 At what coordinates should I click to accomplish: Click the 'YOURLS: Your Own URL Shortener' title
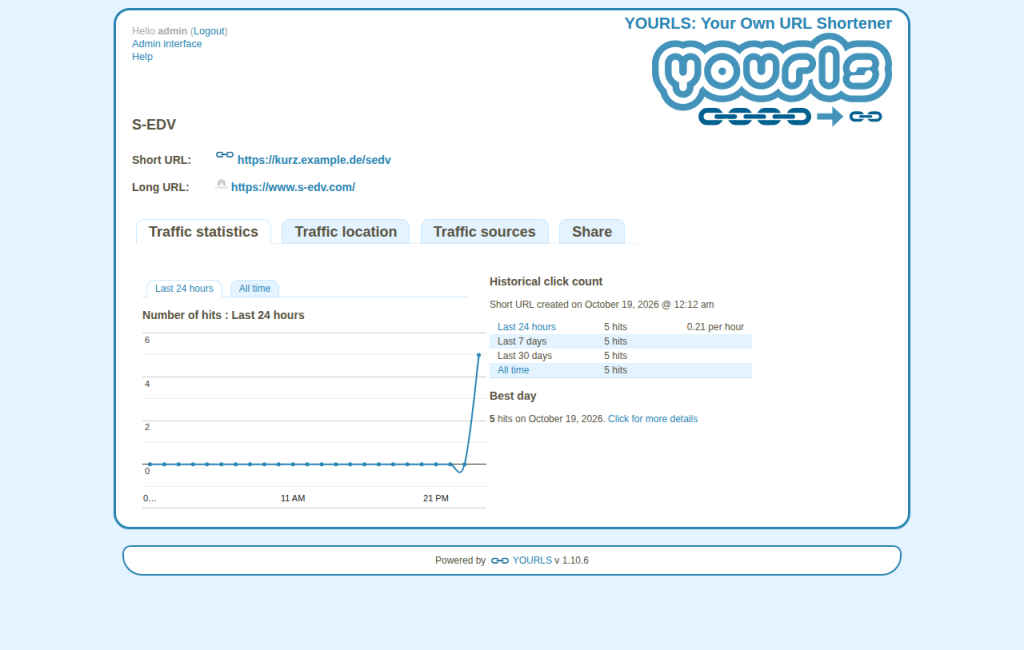758,24
